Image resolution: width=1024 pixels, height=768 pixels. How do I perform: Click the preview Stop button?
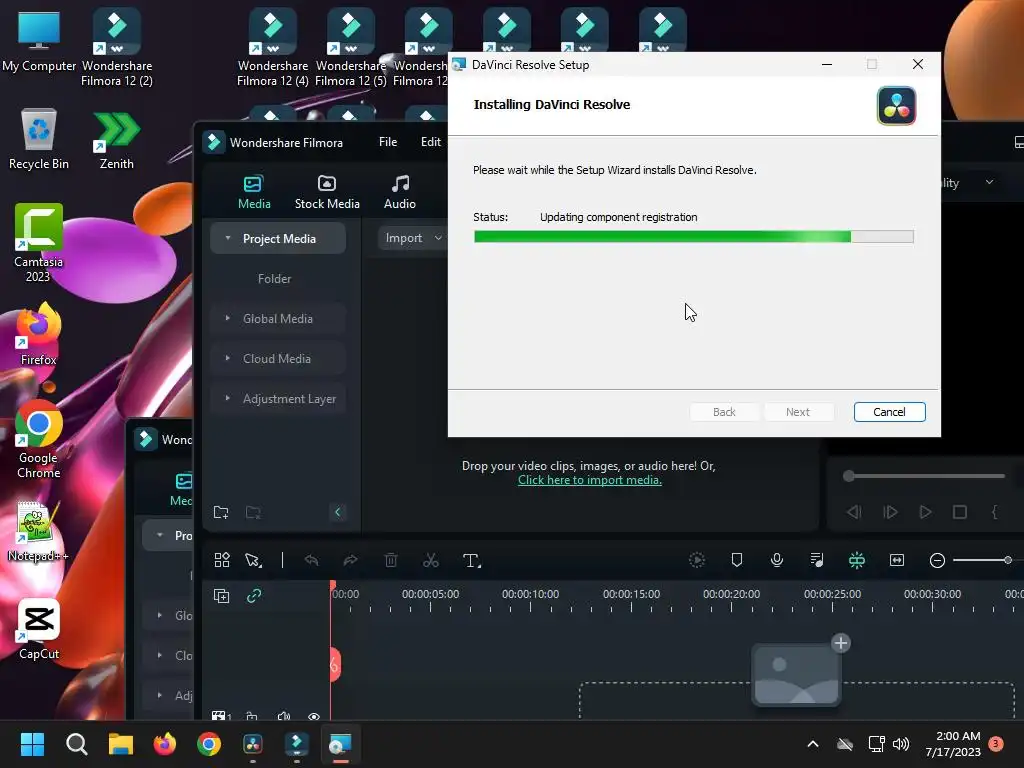pos(959,512)
